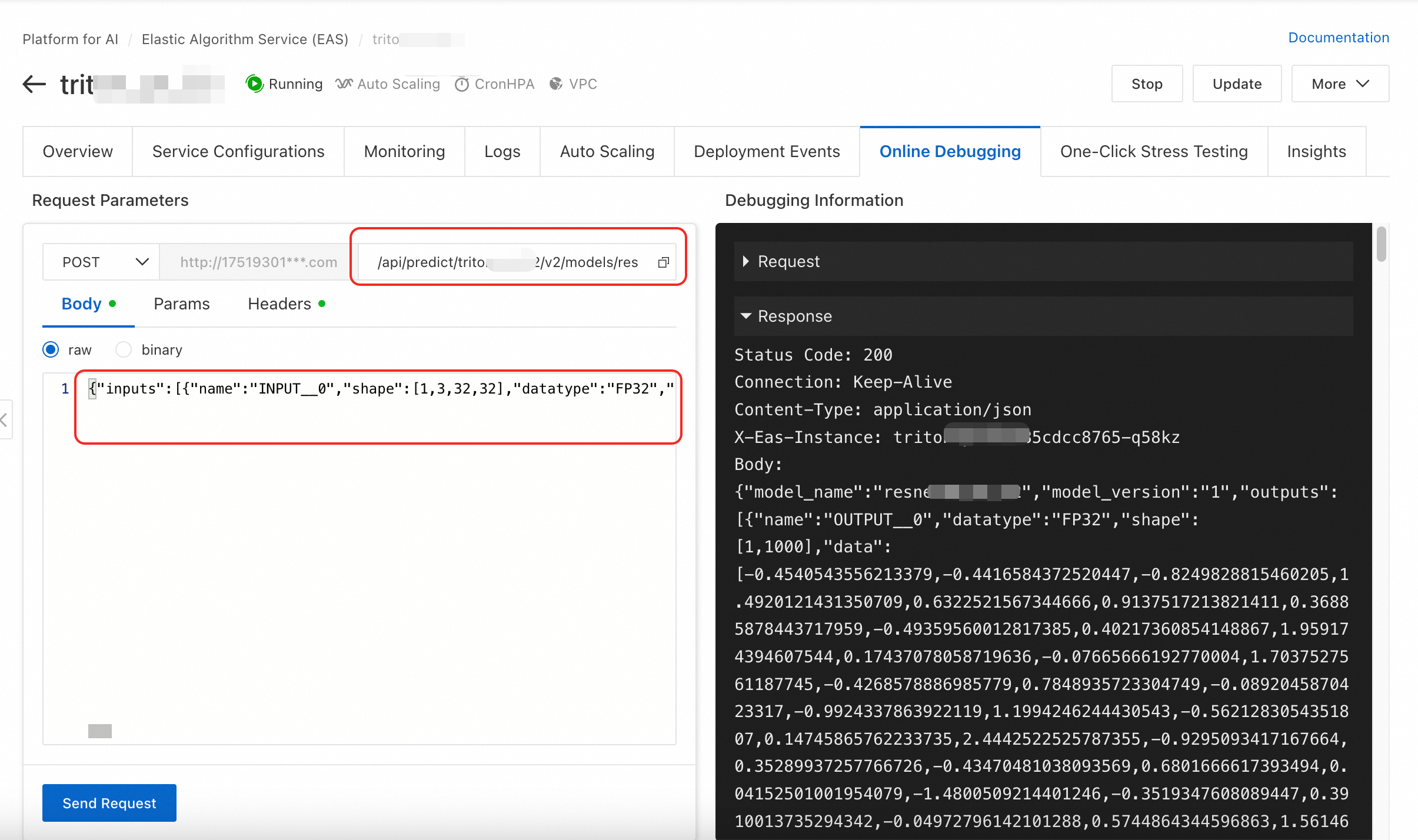The image size is (1418, 840).
Task: Click the debugging panel vertical scrollbar
Action: tap(1381, 245)
